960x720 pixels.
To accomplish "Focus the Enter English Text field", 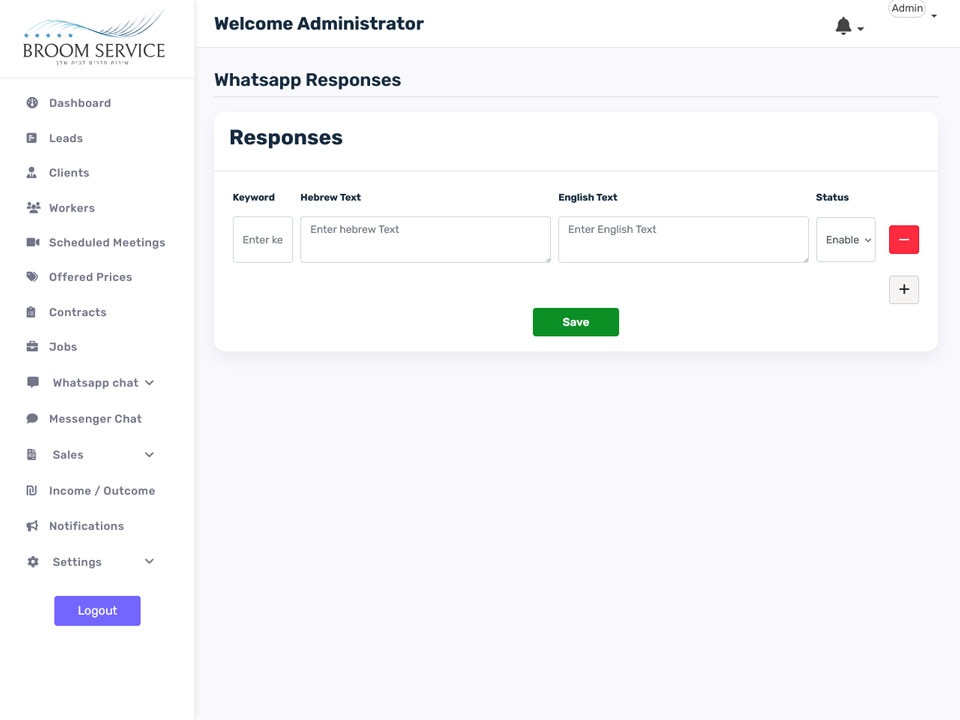I will (x=683, y=239).
